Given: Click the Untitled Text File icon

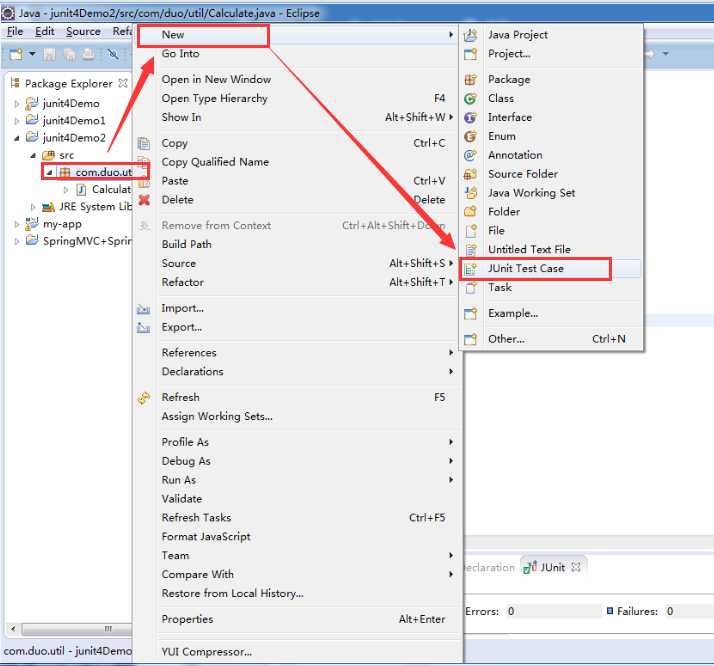Looking at the screenshot, I should [470, 249].
